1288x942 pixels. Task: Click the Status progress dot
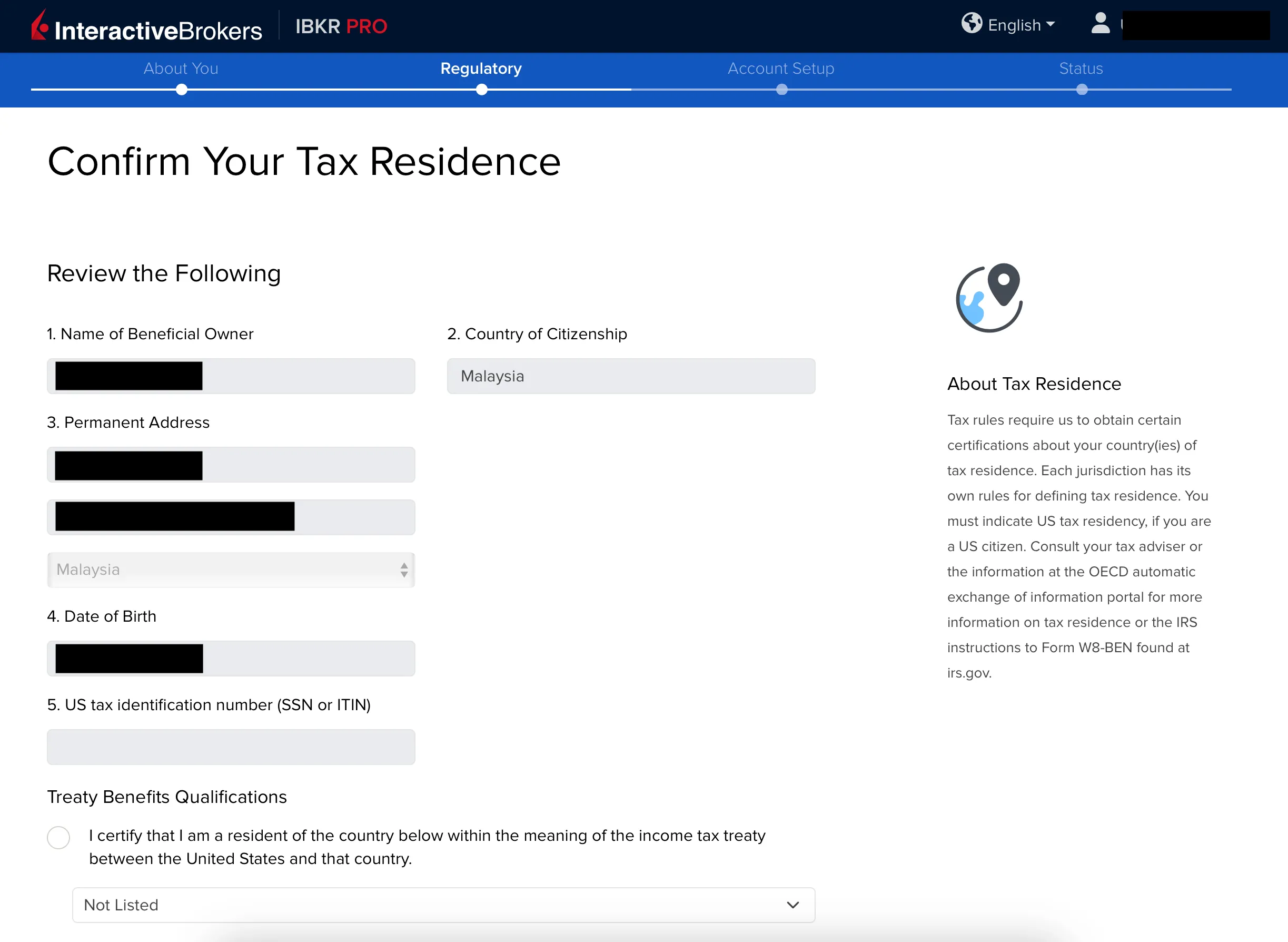[1082, 90]
